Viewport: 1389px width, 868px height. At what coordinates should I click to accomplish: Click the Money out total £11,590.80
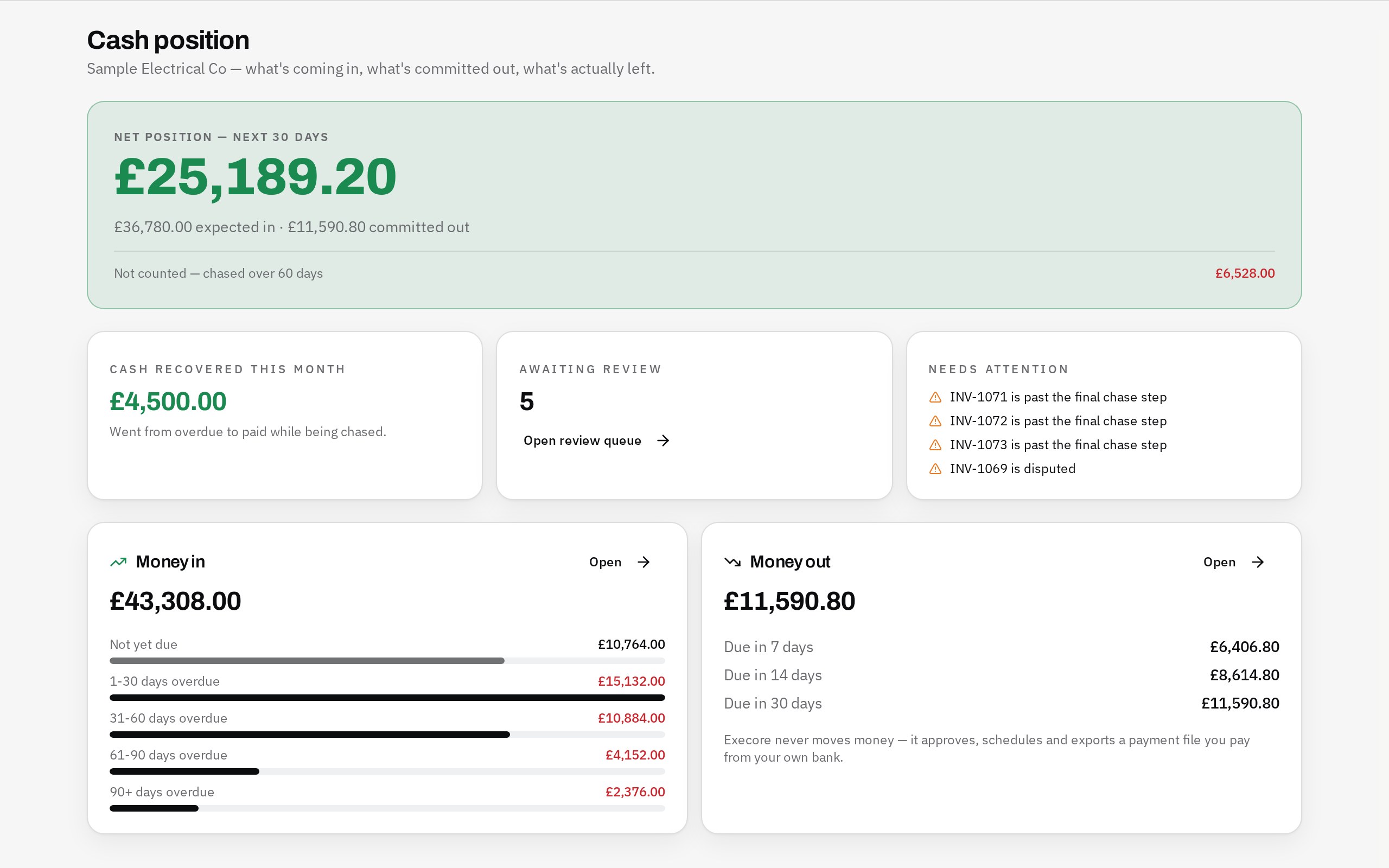790,601
